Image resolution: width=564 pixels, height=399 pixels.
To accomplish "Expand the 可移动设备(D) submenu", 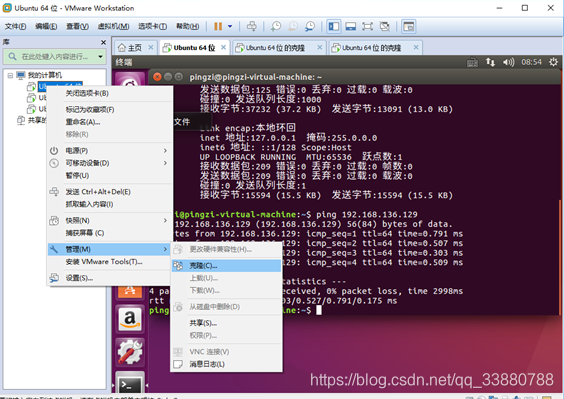I will tap(110, 163).
